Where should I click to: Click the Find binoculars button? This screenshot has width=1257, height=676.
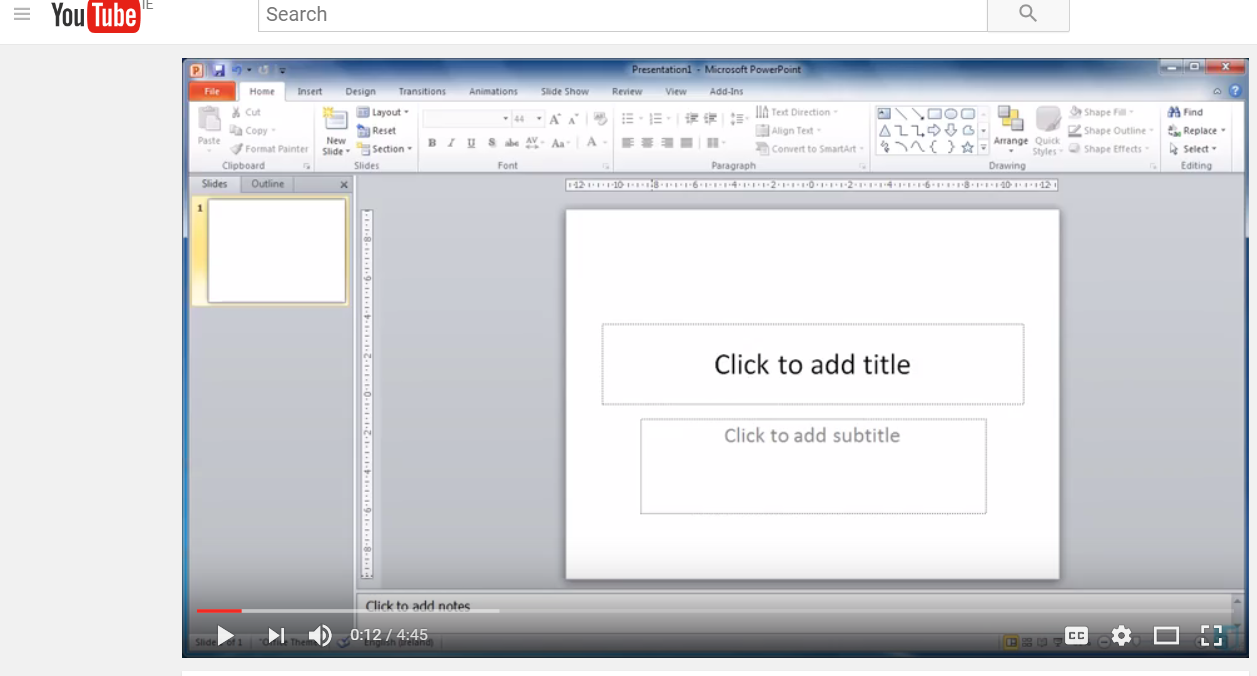point(1186,113)
